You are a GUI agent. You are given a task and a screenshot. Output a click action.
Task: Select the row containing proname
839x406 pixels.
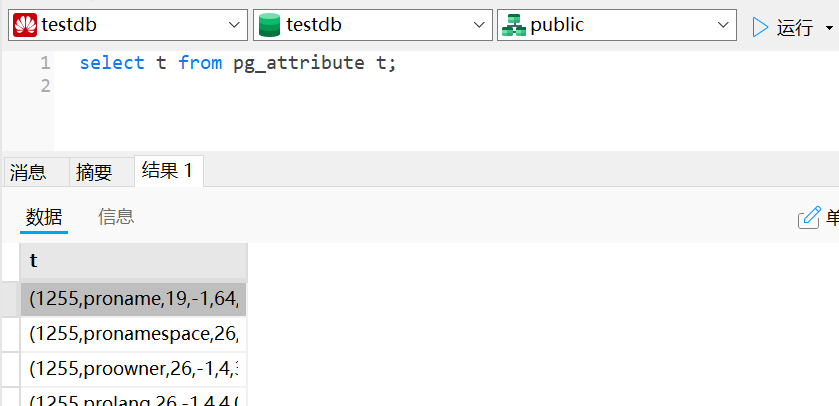coord(137,298)
